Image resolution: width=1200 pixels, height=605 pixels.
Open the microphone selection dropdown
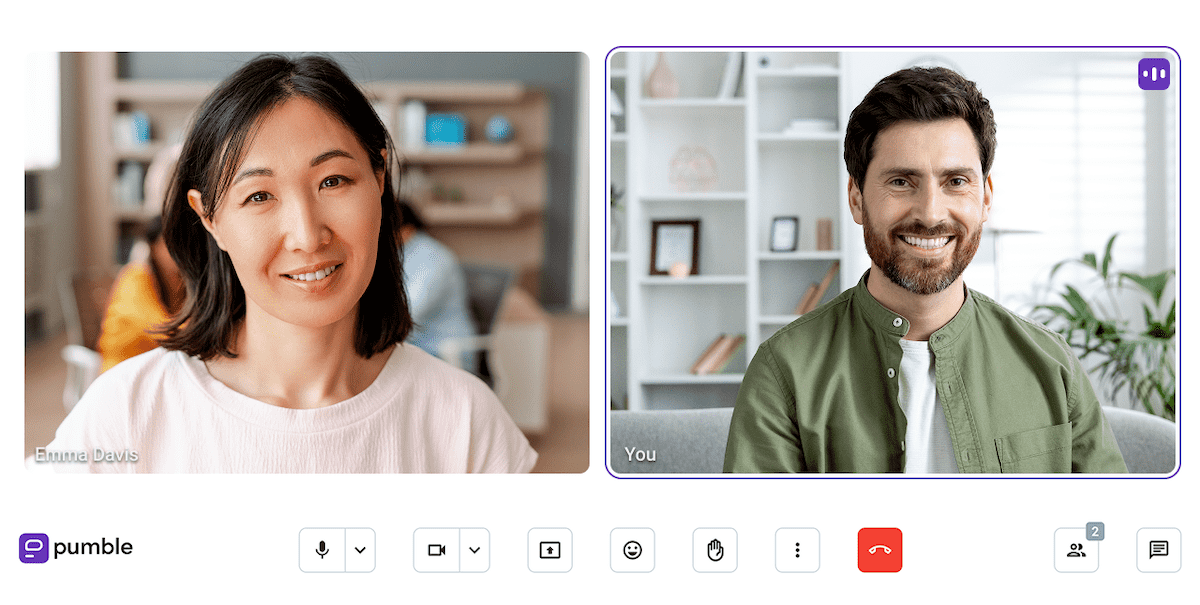point(360,549)
